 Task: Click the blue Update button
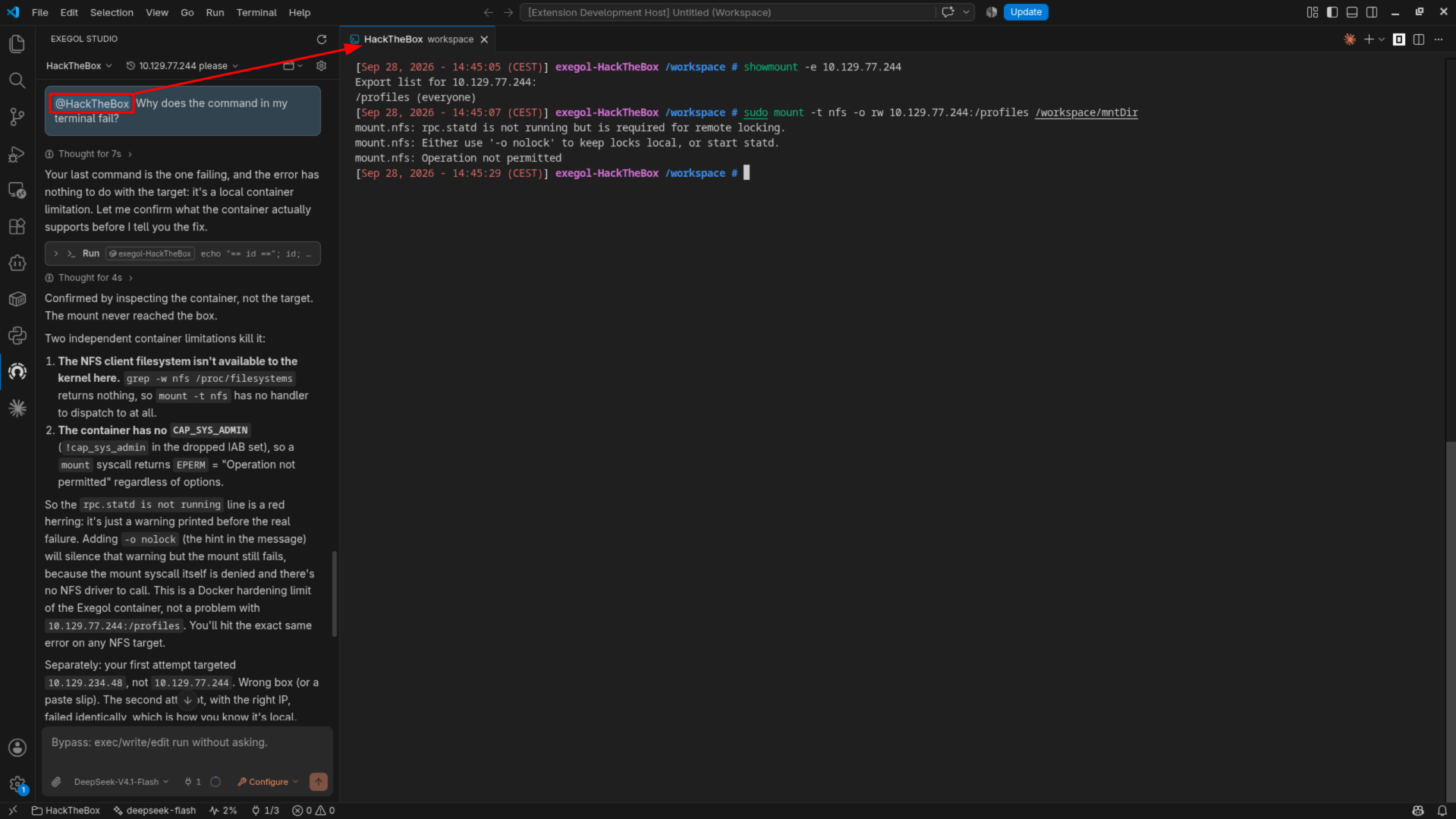coord(1026,12)
